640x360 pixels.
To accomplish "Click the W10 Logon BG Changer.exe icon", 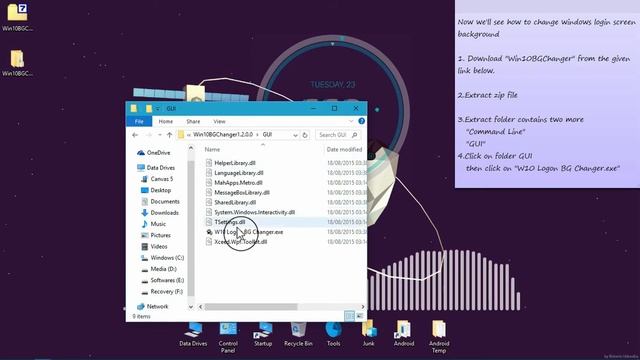I will coord(209,232).
